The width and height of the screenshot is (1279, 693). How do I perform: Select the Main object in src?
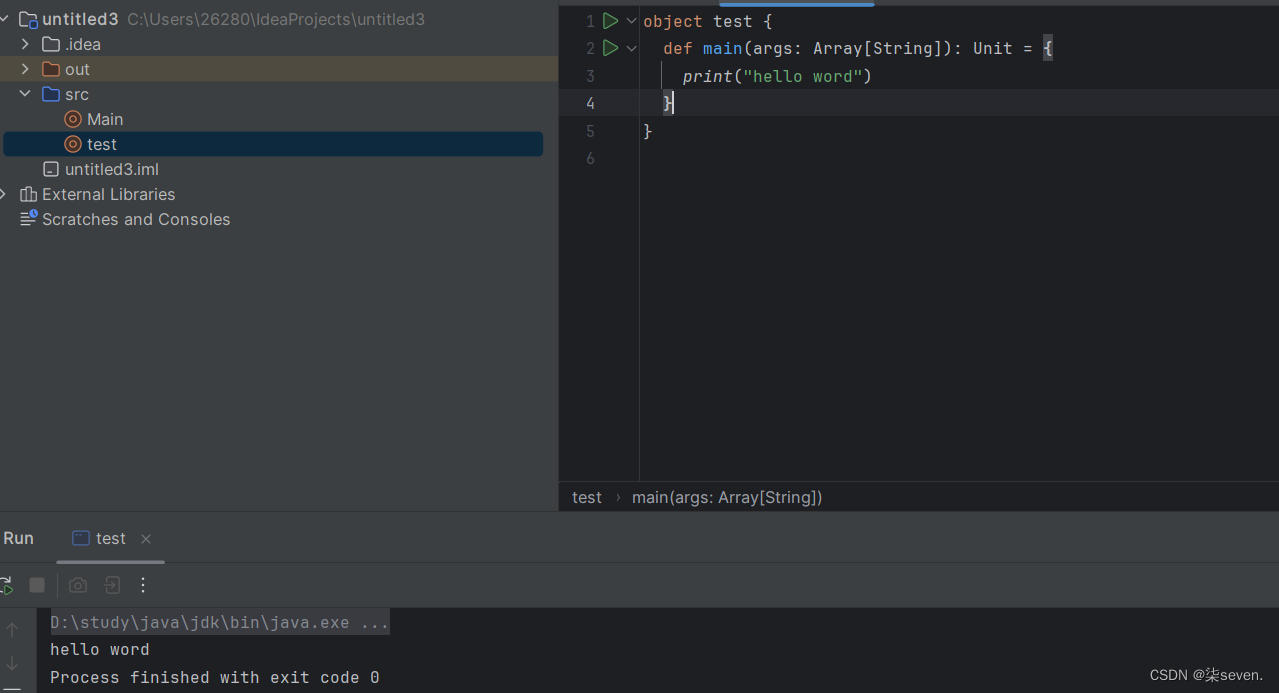[103, 118]
